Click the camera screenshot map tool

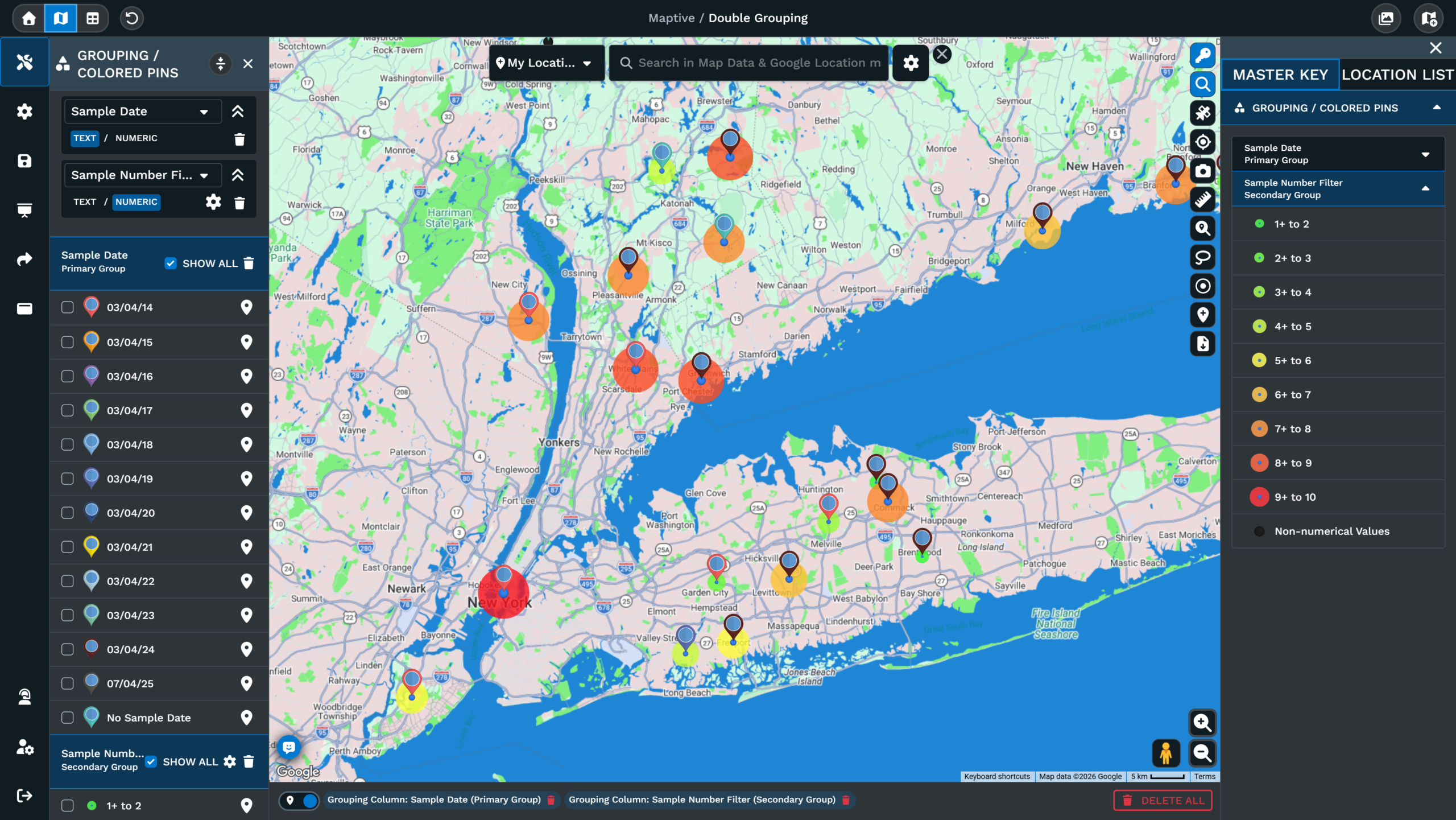(1202, 171)
